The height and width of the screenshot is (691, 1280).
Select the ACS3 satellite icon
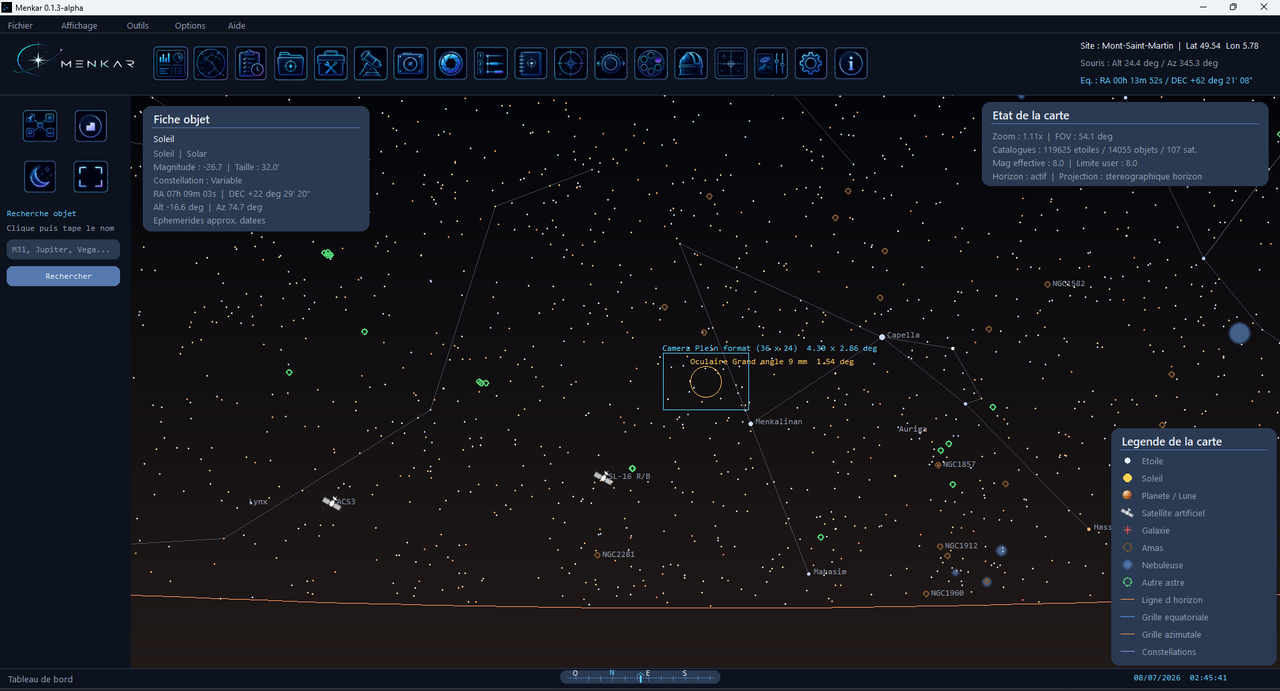click(x=331, y=503)
